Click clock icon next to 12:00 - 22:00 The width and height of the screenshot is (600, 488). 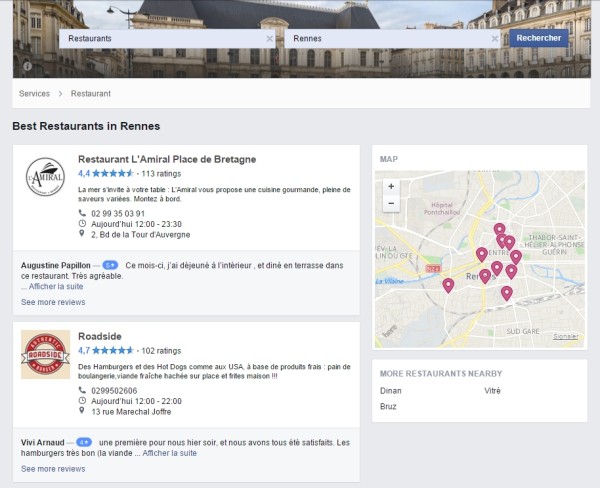82,401
